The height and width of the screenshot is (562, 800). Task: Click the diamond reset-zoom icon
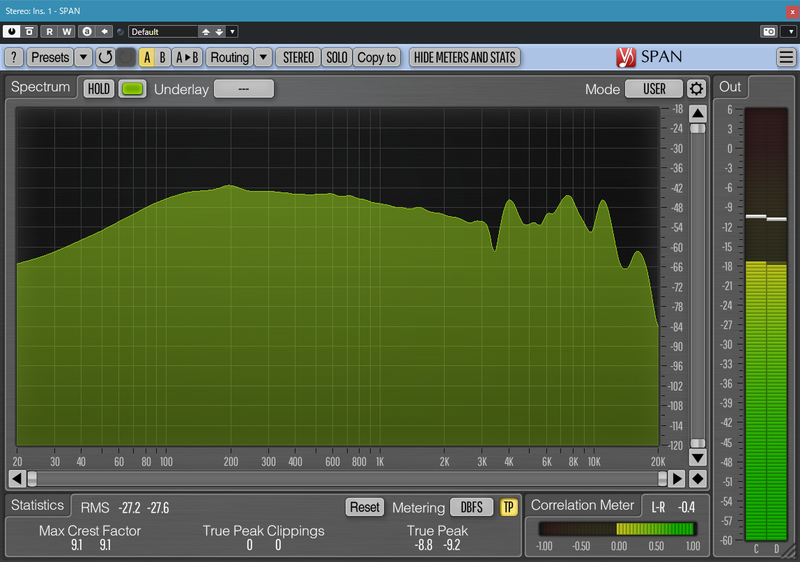[698, 478]
